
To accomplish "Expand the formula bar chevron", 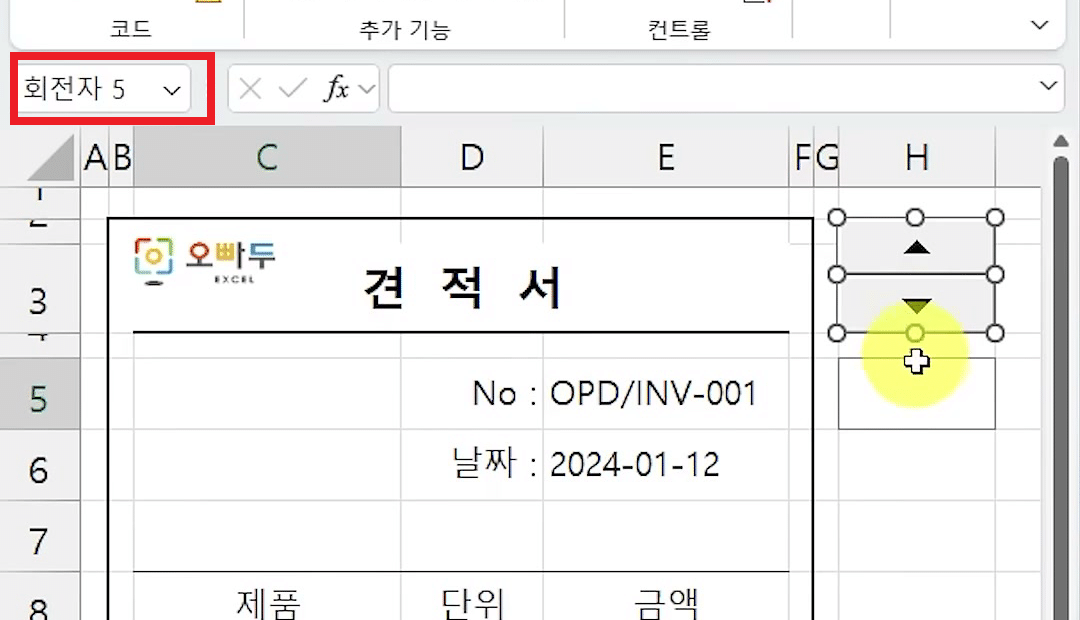I will [1048, 86].
